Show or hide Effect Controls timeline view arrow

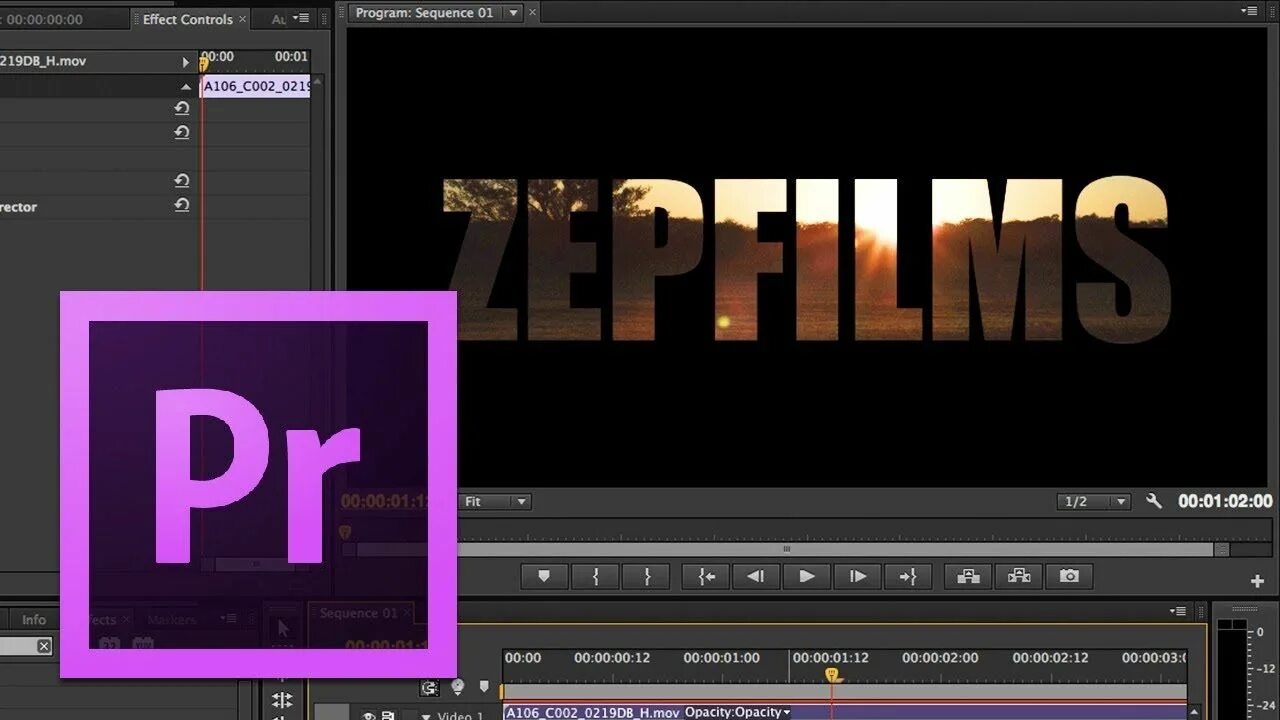coord(185,62)
